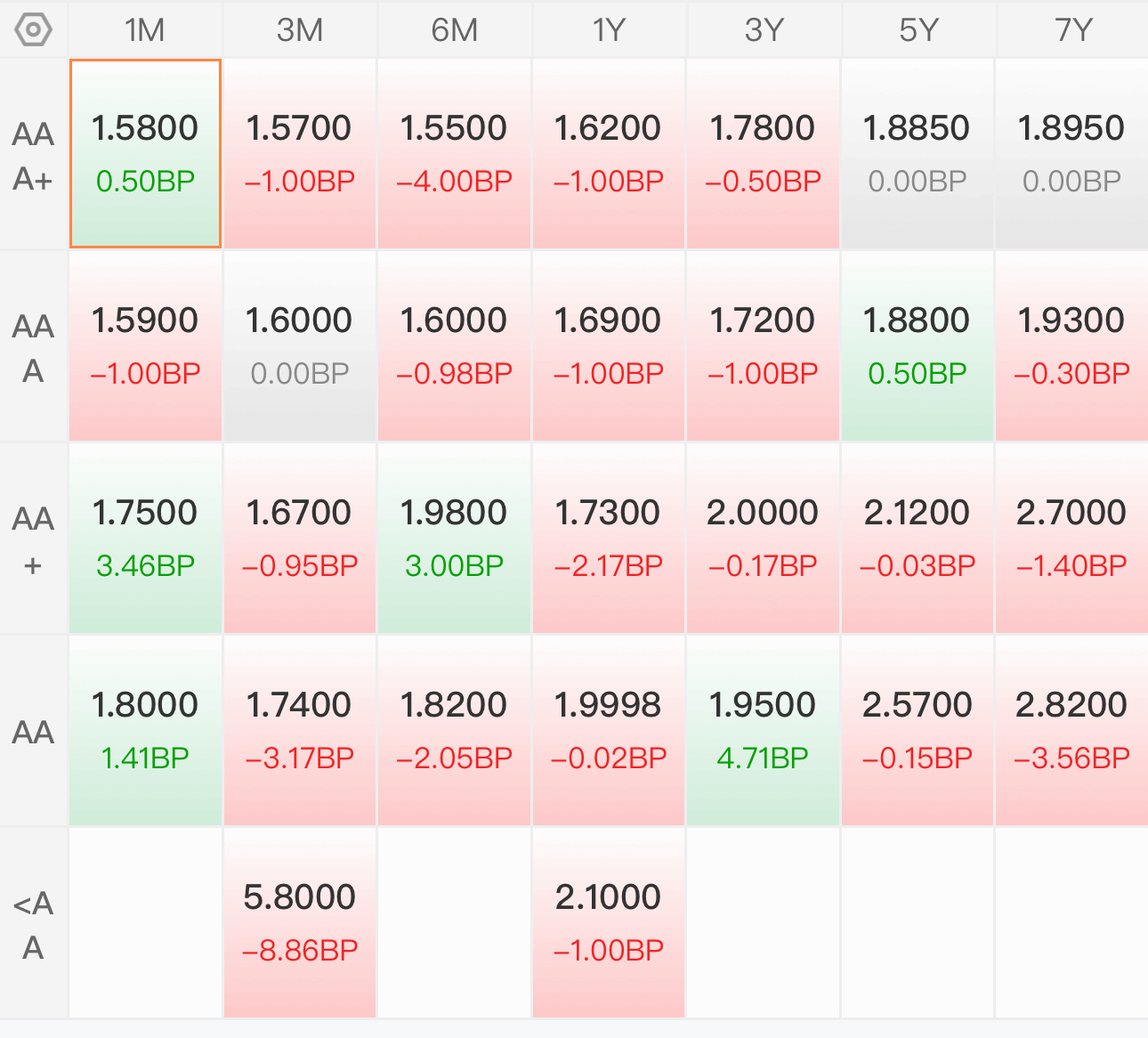Select AAA 5Y cell 1.8800
The height and width of the screenshot is (1038, 1148).
pyautogui.click(x=918, y=346)
